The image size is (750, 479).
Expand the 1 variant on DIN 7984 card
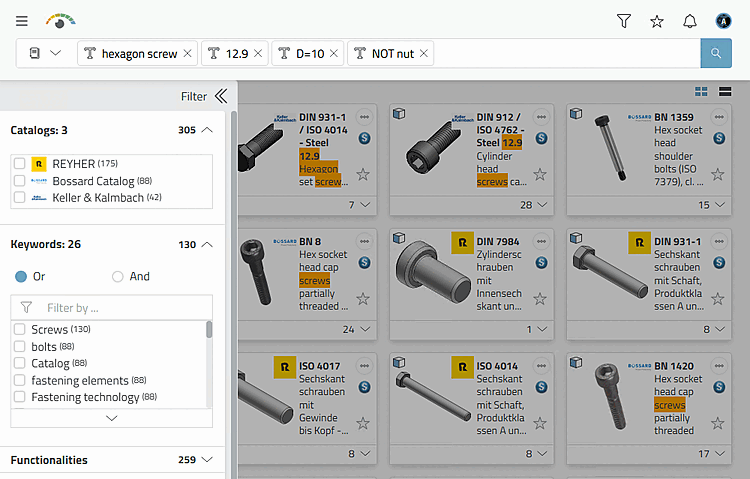point(542,329)
